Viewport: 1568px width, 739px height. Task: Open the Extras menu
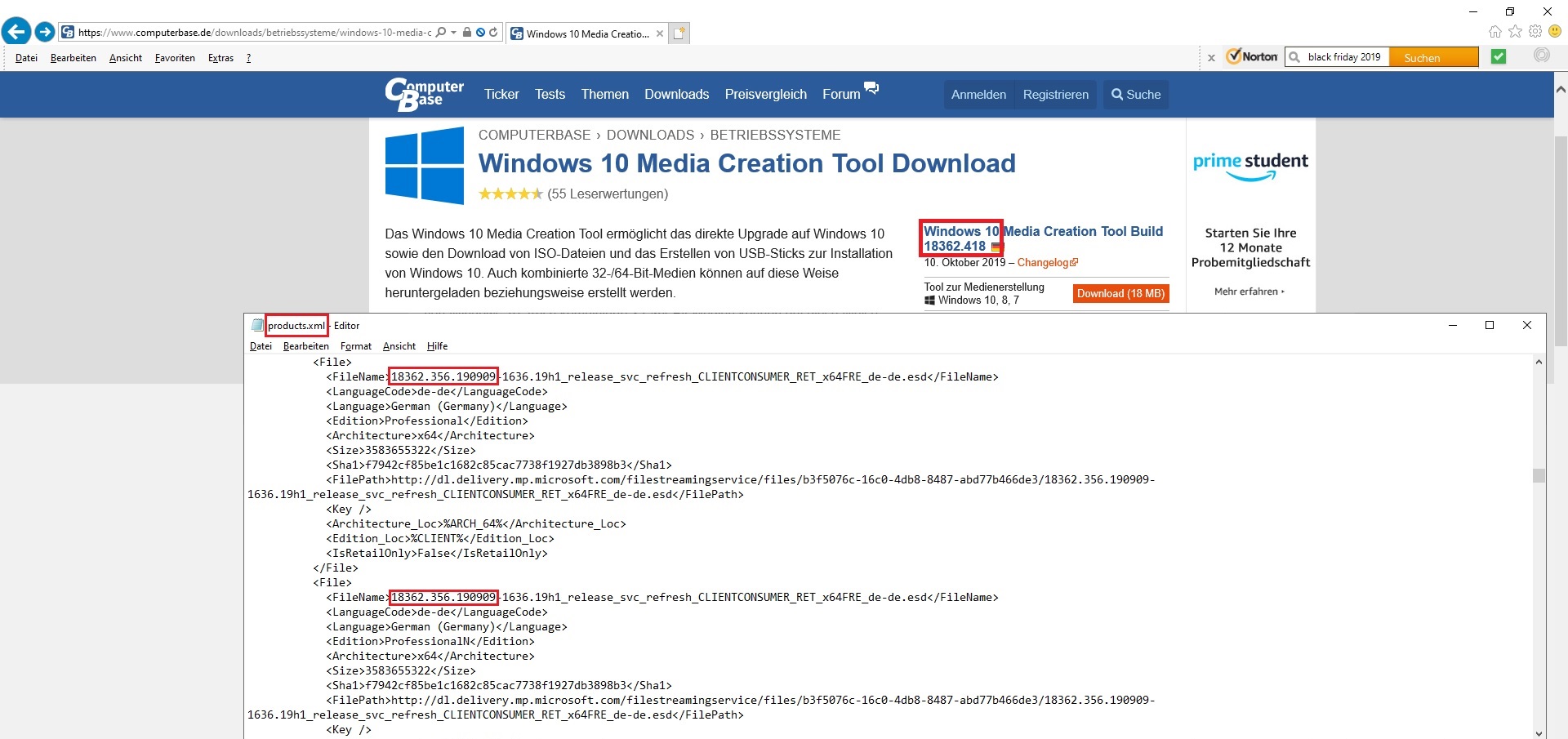[x=220, y=58]
